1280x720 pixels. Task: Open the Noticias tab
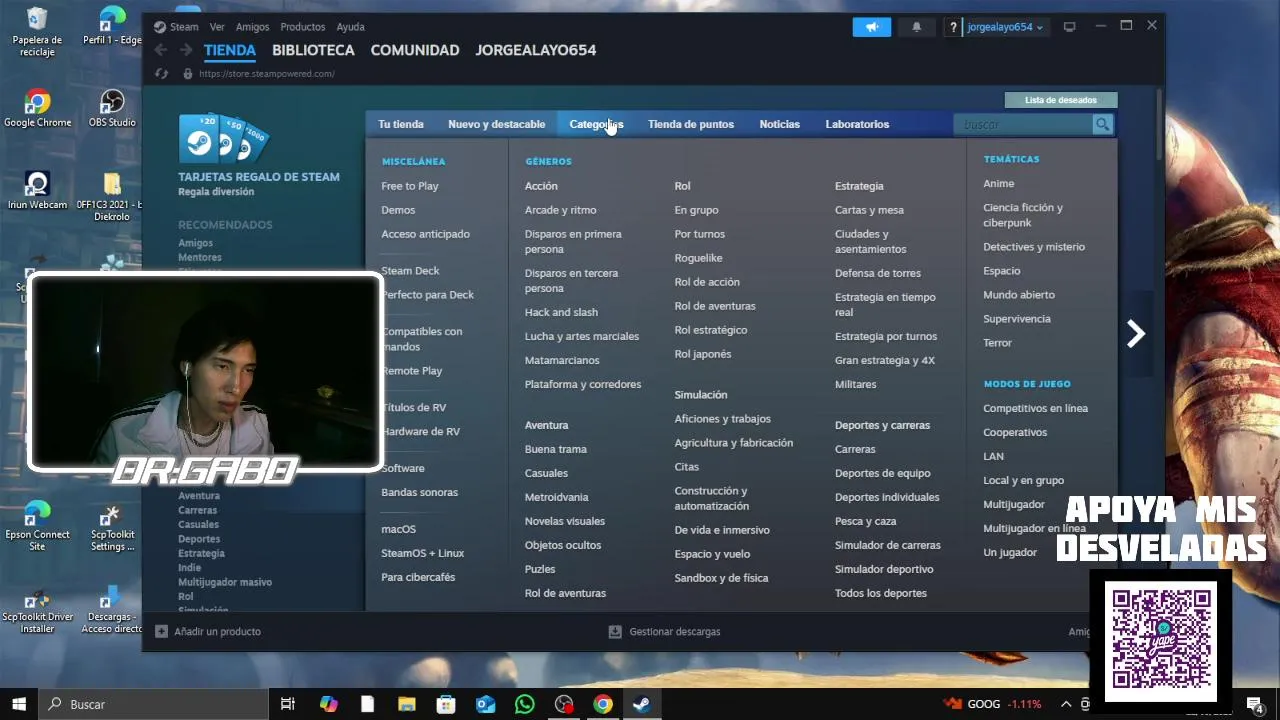(x=779, y=124)
